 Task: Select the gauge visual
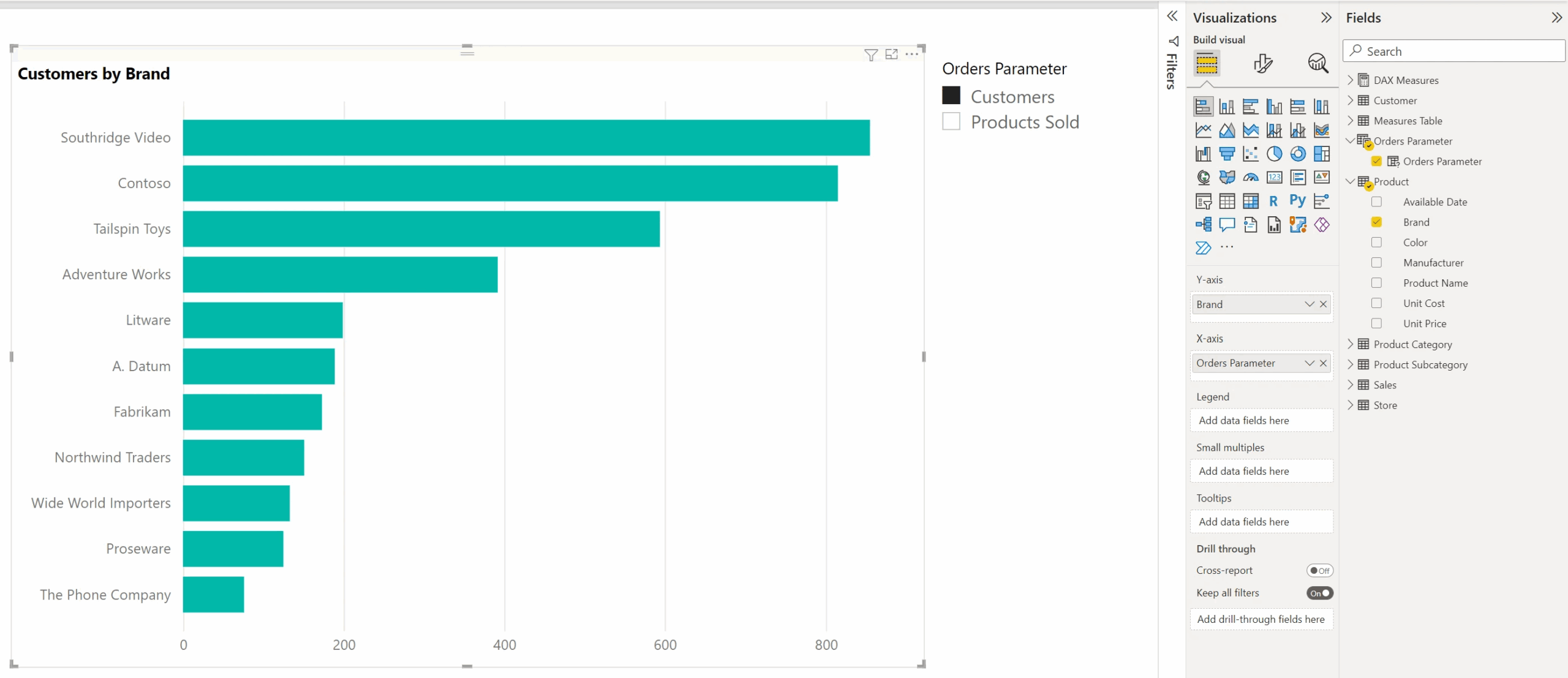[1250, 177]
